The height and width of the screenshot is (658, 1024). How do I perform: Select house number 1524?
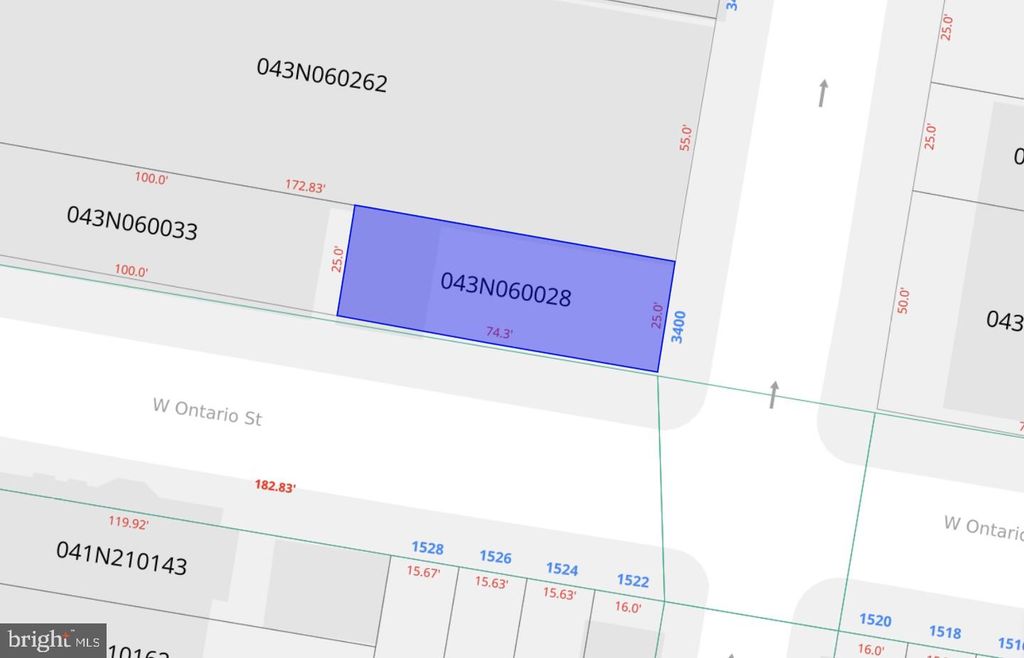[562, 569]
